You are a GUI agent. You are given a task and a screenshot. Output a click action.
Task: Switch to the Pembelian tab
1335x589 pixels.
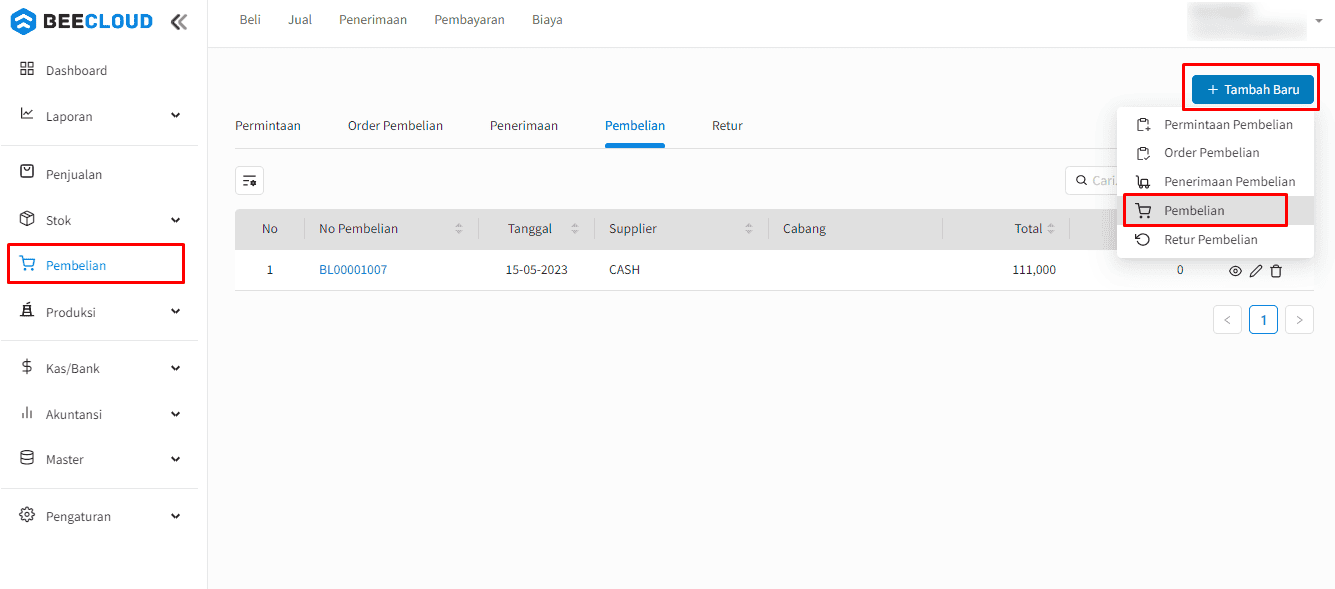(635, 126)
